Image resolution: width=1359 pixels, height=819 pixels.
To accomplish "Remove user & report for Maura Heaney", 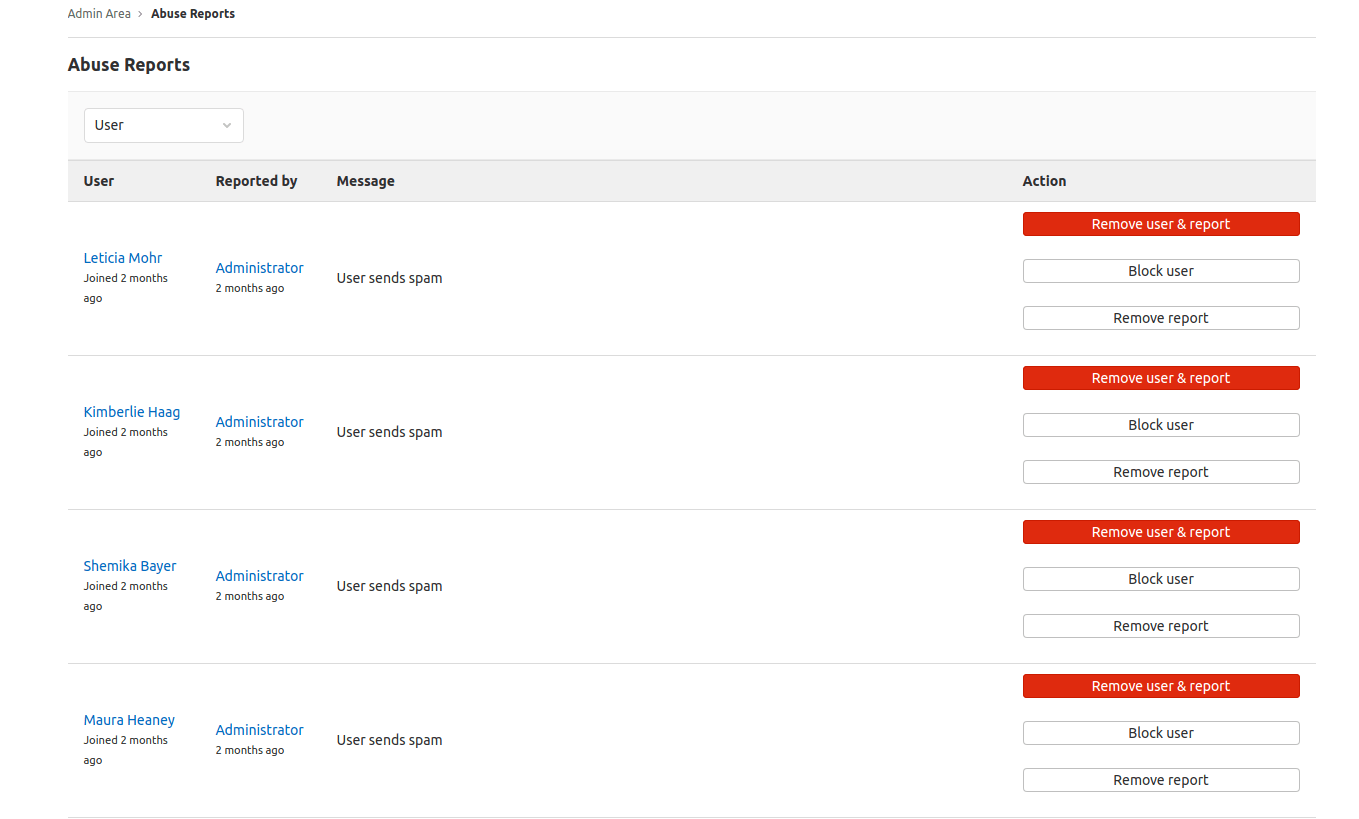I will (1160, 685).
